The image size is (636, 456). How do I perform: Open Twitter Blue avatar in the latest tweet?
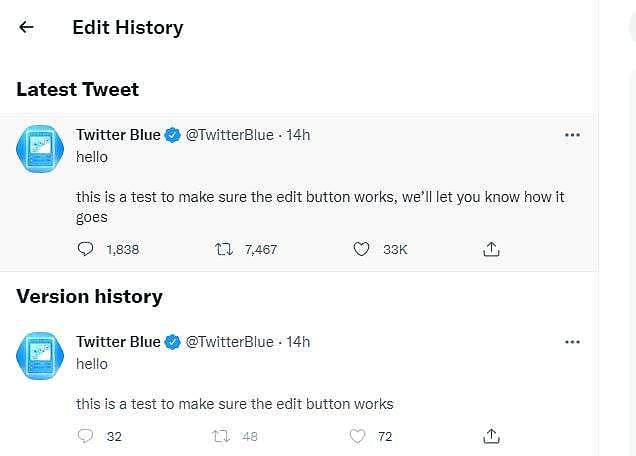click(41, 150)
